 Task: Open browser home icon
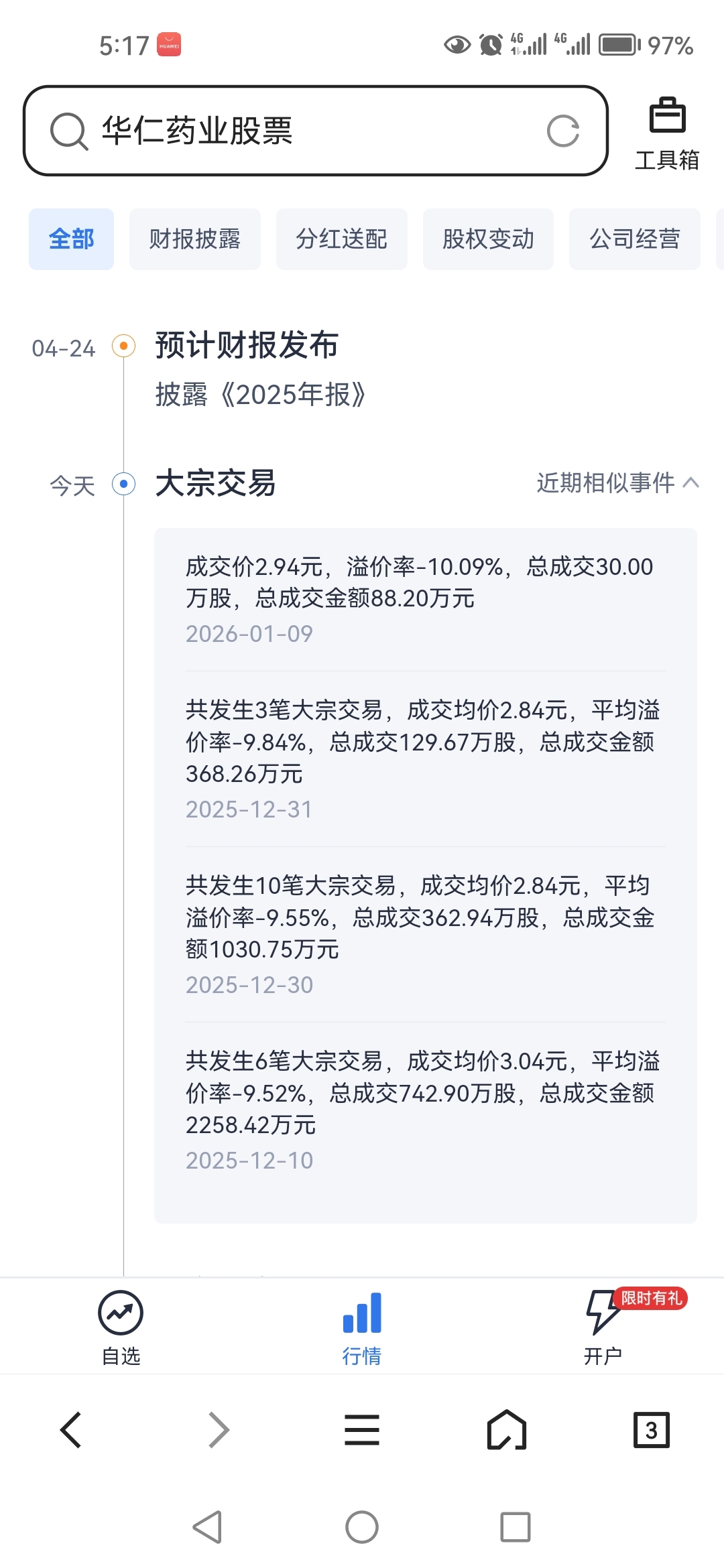(x=506, y=1430)
